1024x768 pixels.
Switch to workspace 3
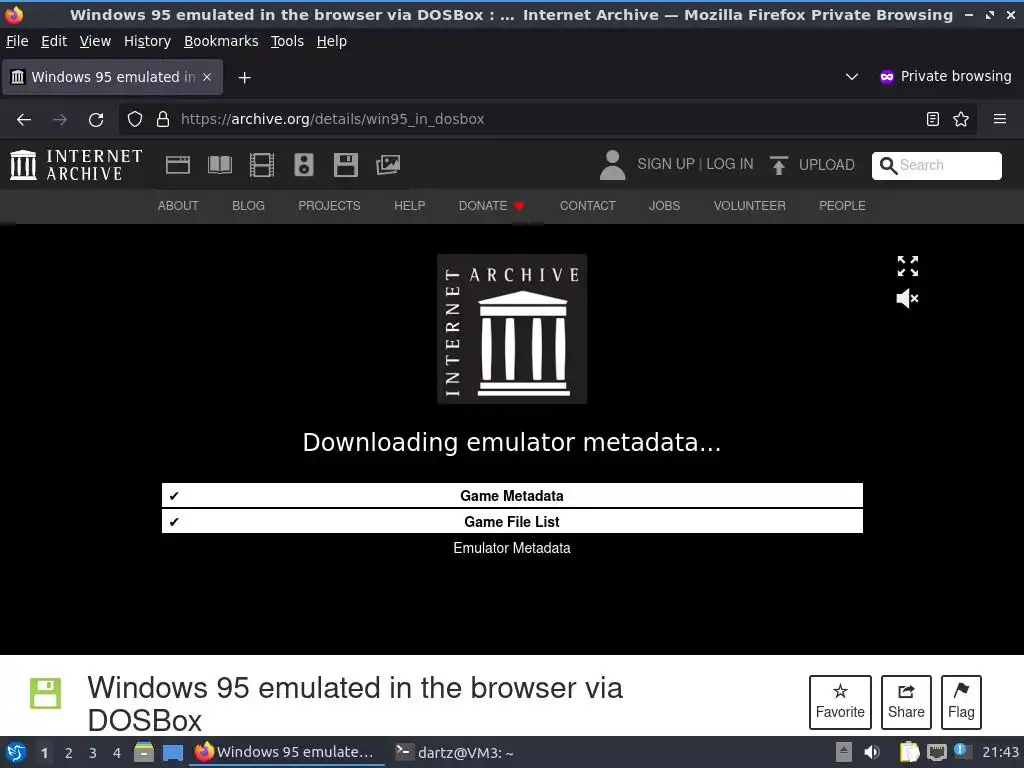(x=93, y=753)
